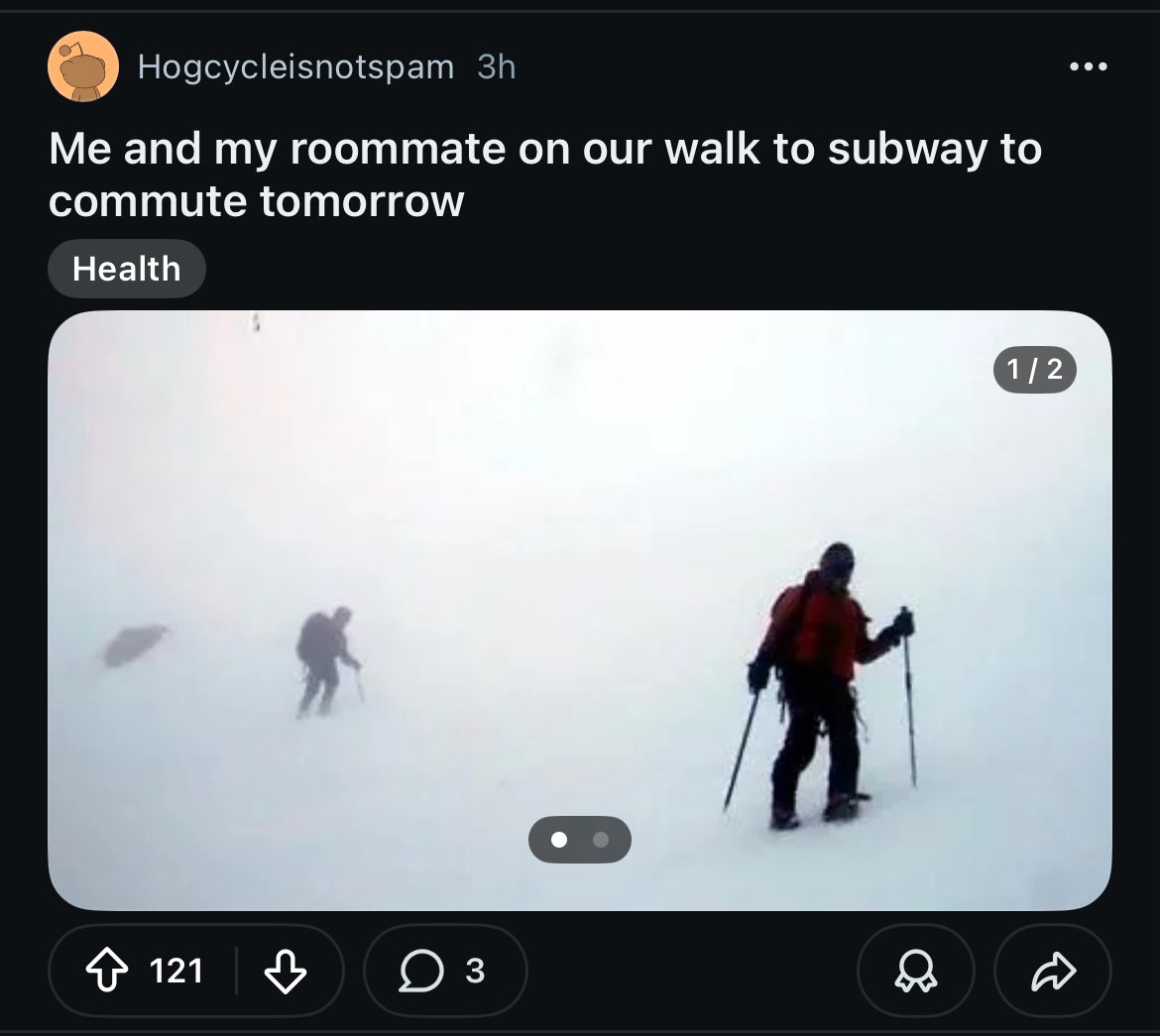The width and height of the screenshot is (1160, 1036).
Task: Downvote the commute post
Action: (x=285, y=972)
